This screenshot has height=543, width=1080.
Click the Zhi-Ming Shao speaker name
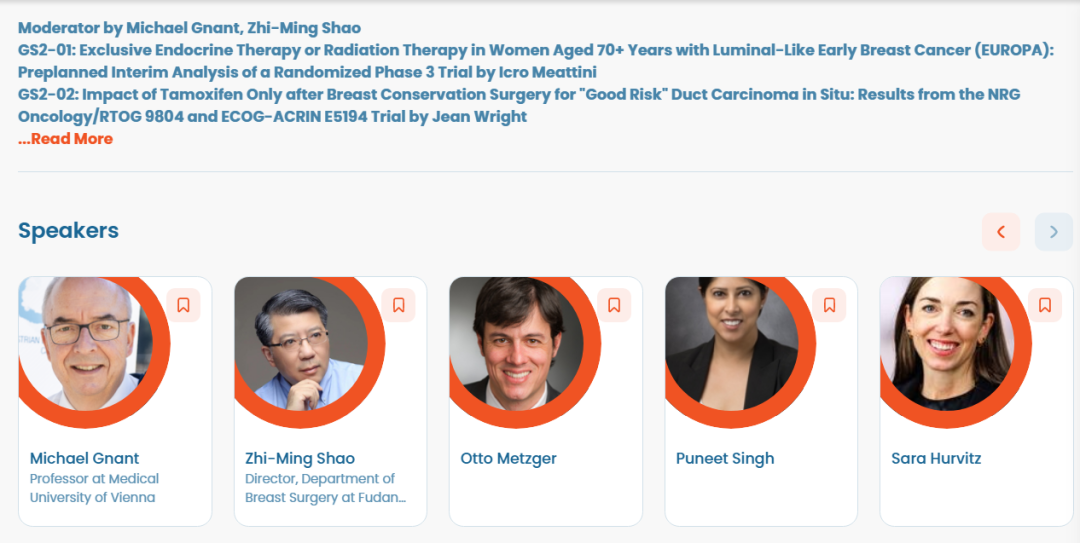(300, 458)
